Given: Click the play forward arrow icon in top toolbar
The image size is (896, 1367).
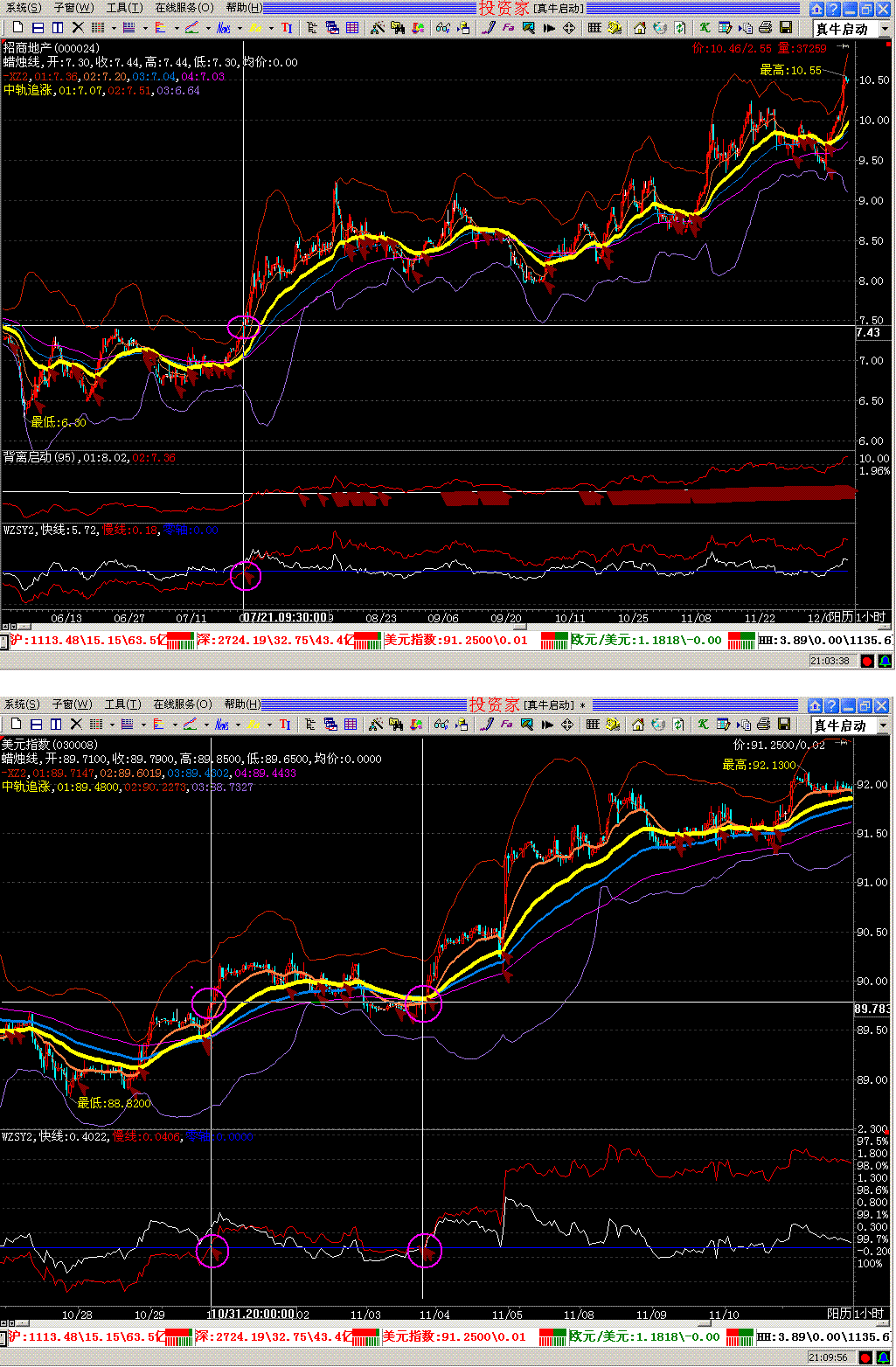Looking at the screenshot, I should [x=549, y=28].
